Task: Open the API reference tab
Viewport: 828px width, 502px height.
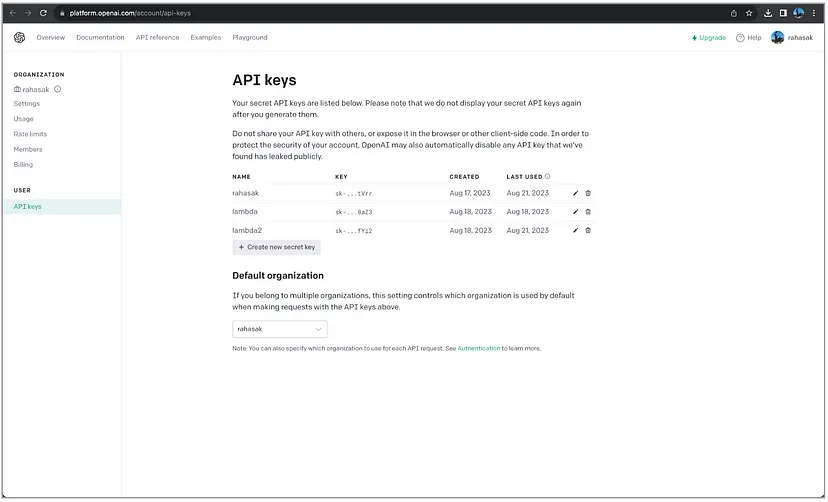Action: tap(157, 37)
